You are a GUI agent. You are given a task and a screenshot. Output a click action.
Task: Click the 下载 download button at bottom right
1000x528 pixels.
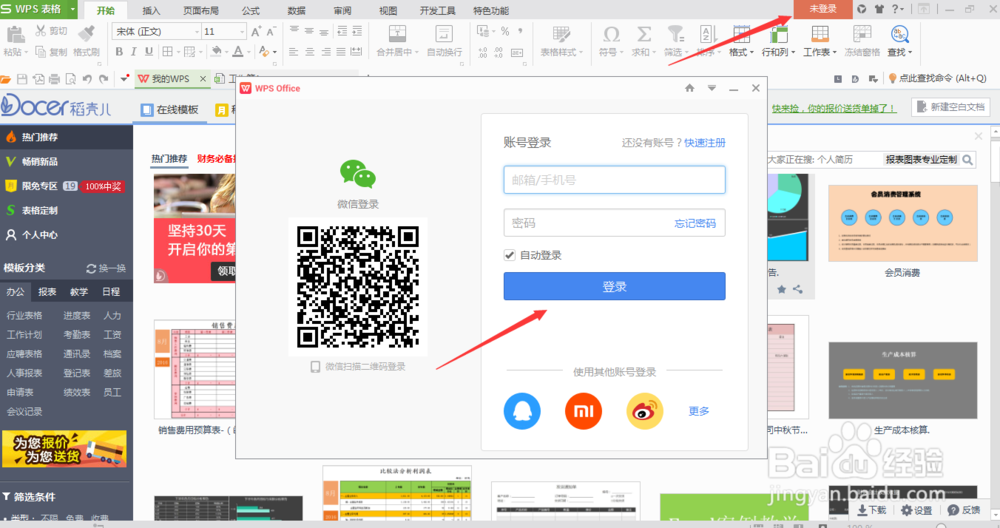pos(872,510)
